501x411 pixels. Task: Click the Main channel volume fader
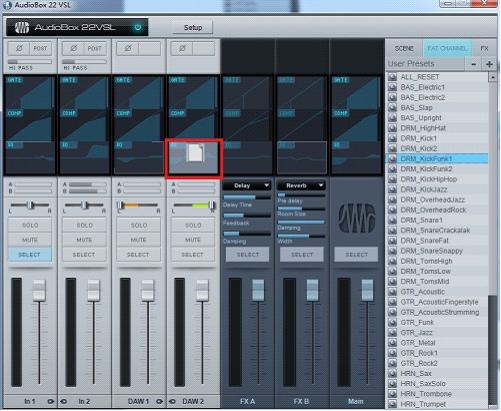coord(367,291)
